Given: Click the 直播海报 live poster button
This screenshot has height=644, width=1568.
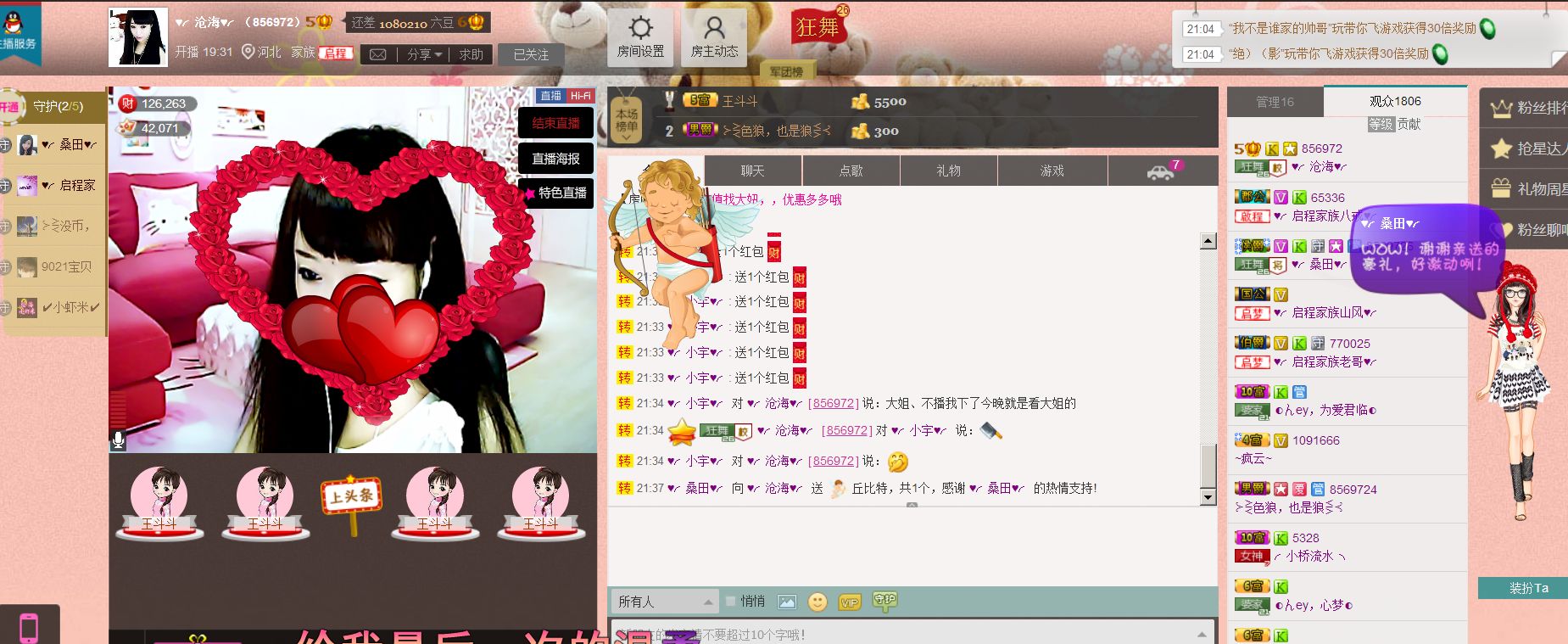Looking at the screenshot, I should coord(555,159).
